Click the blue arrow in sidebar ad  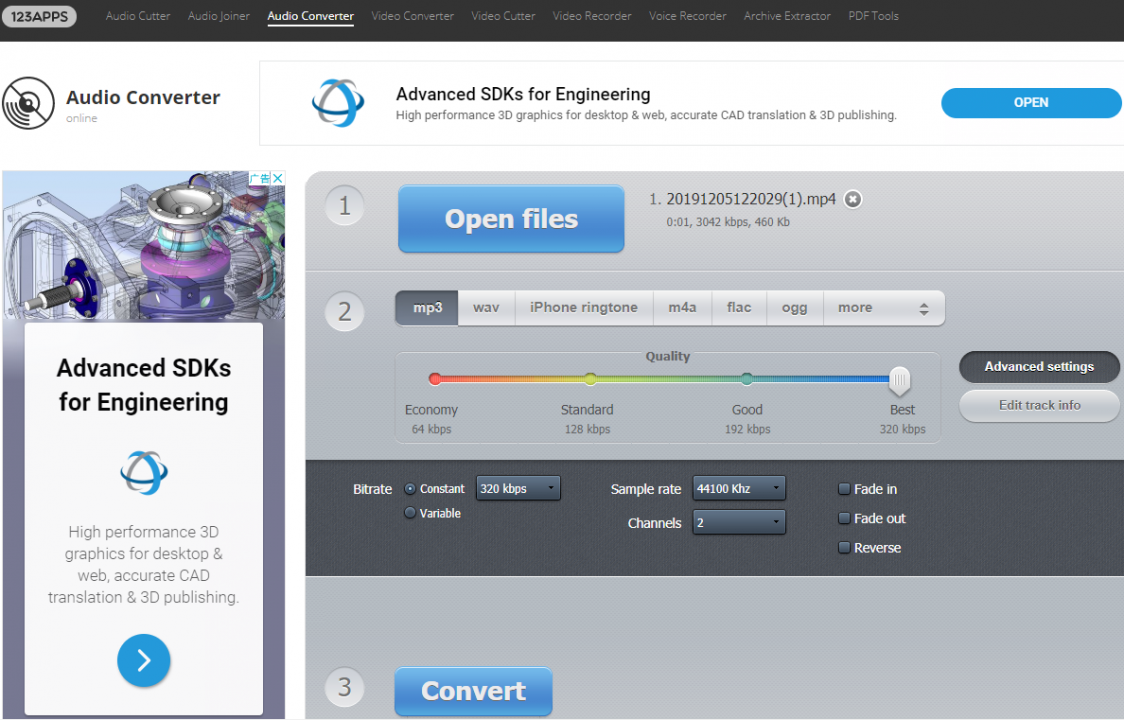(x=144, y=660)
